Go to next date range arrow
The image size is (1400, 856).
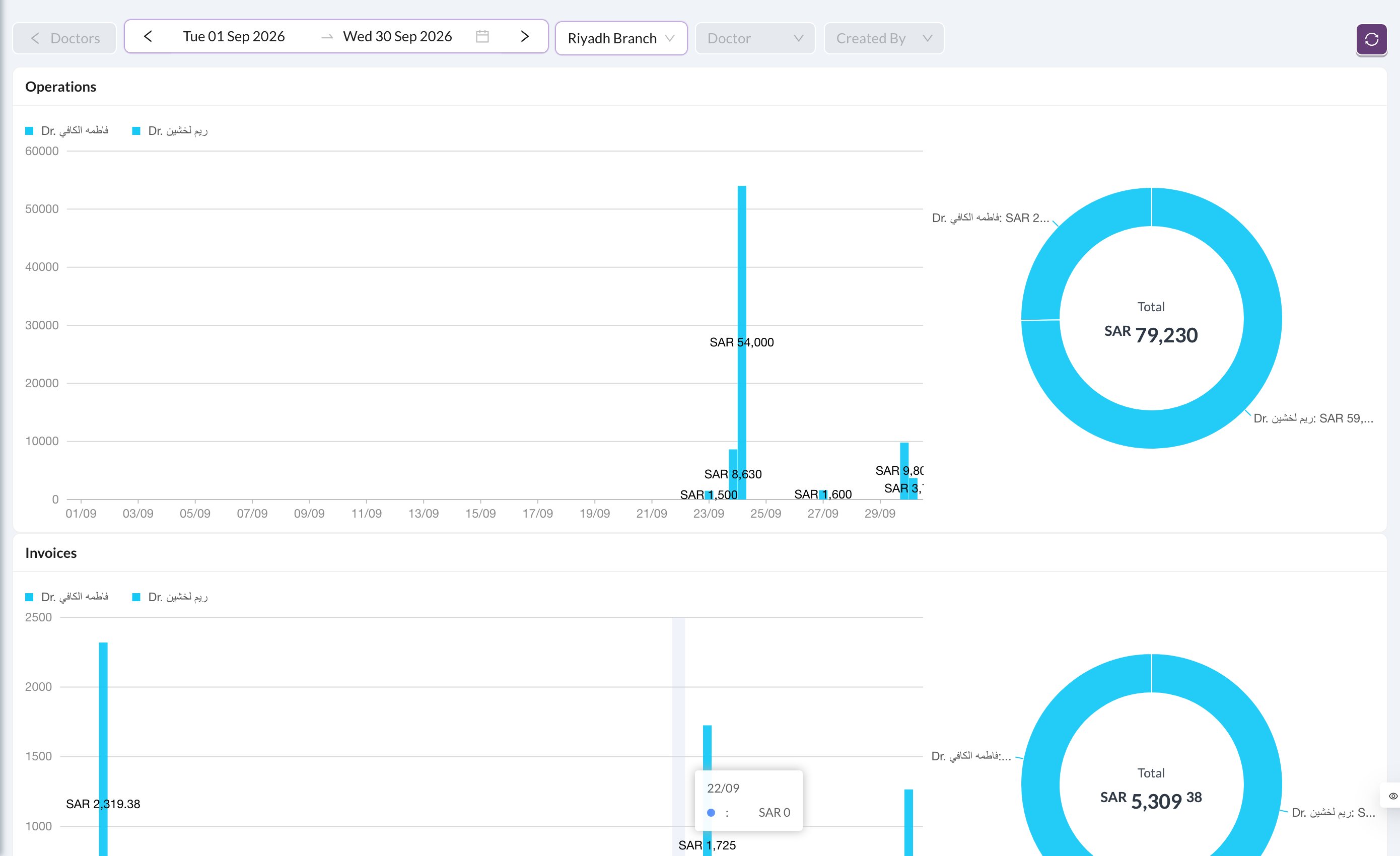click(524, 37)
